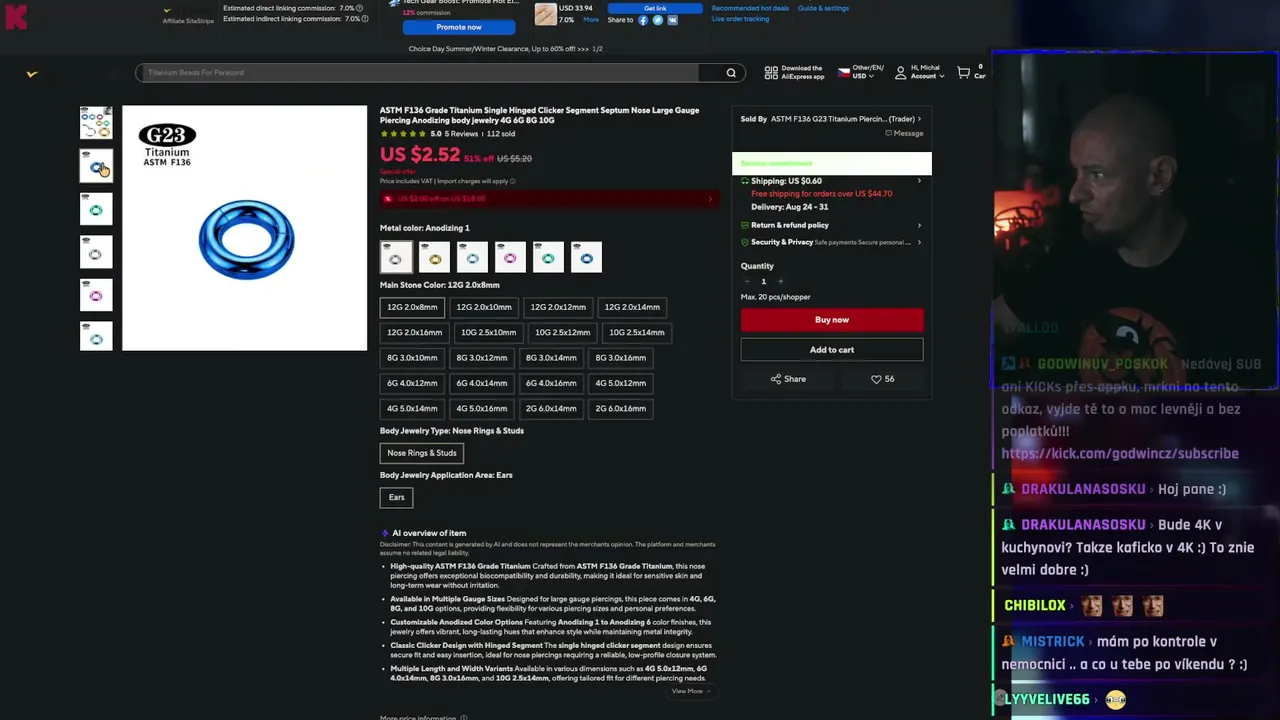
Task: Open Recommended hot deals link
Action: click(x=750, y=8)
